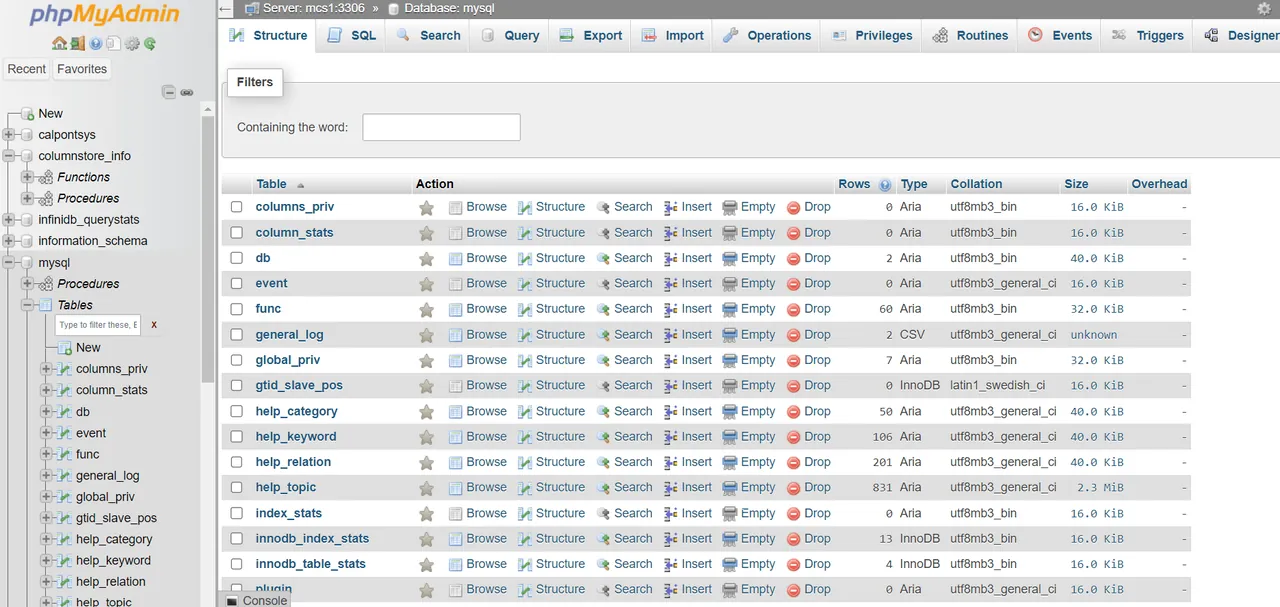
Task: Open the Export tab
Action: 591,35
